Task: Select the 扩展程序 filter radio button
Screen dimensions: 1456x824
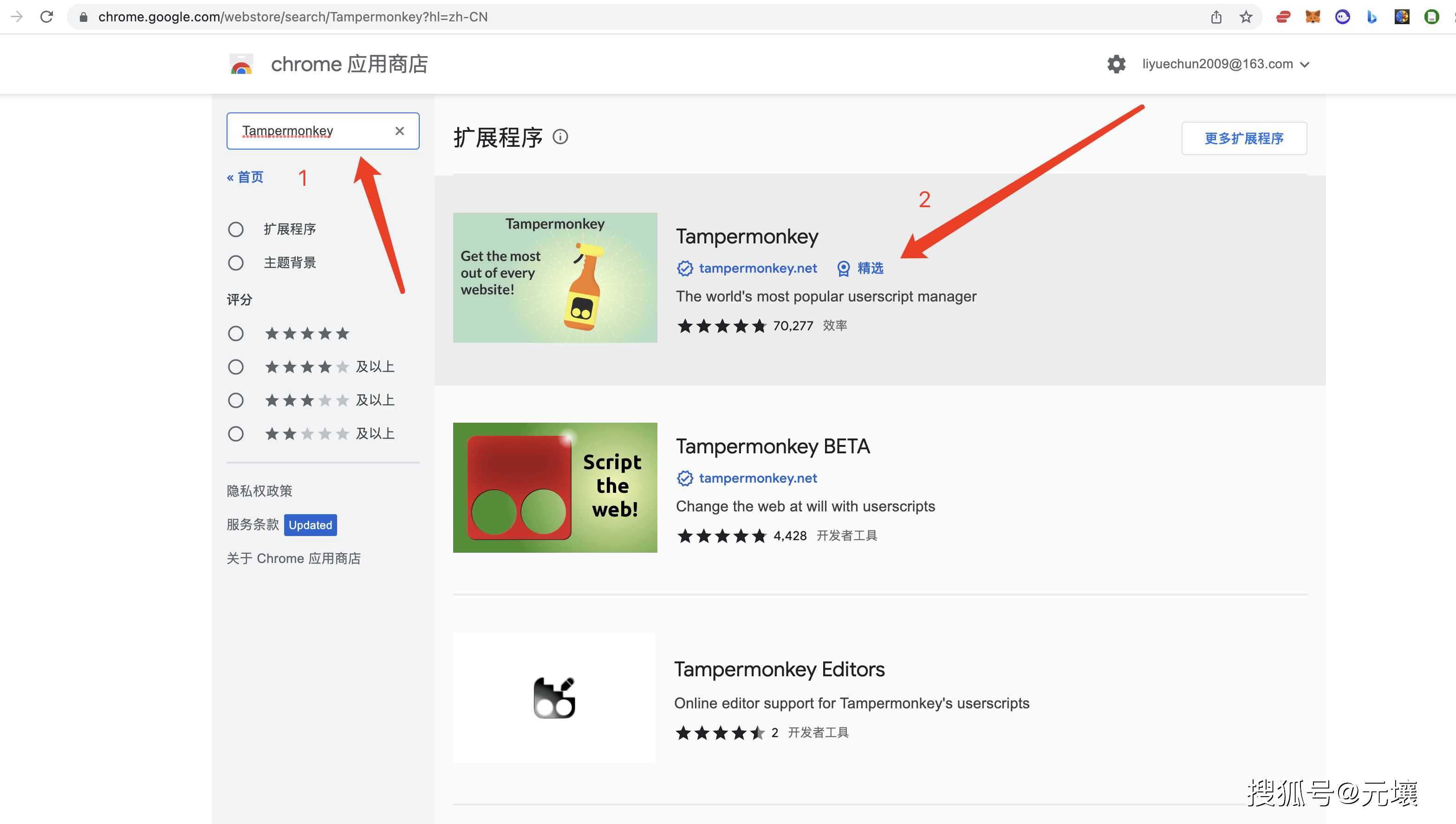Action: click(x=236, y=229)
